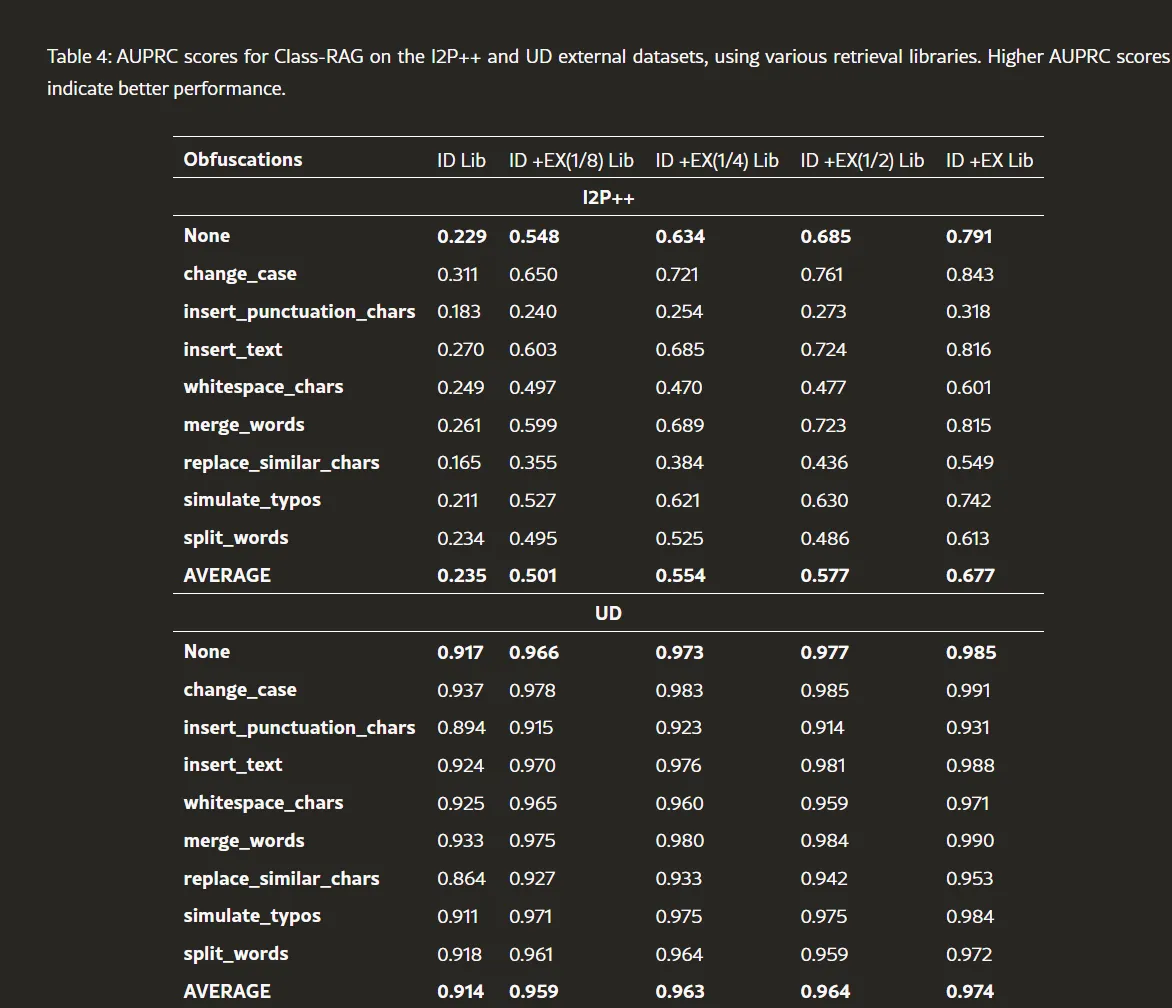The height and width of the screenshot is (1008, 1172).
Task: Select the ID Lib column header
Action: click(461, 161)
